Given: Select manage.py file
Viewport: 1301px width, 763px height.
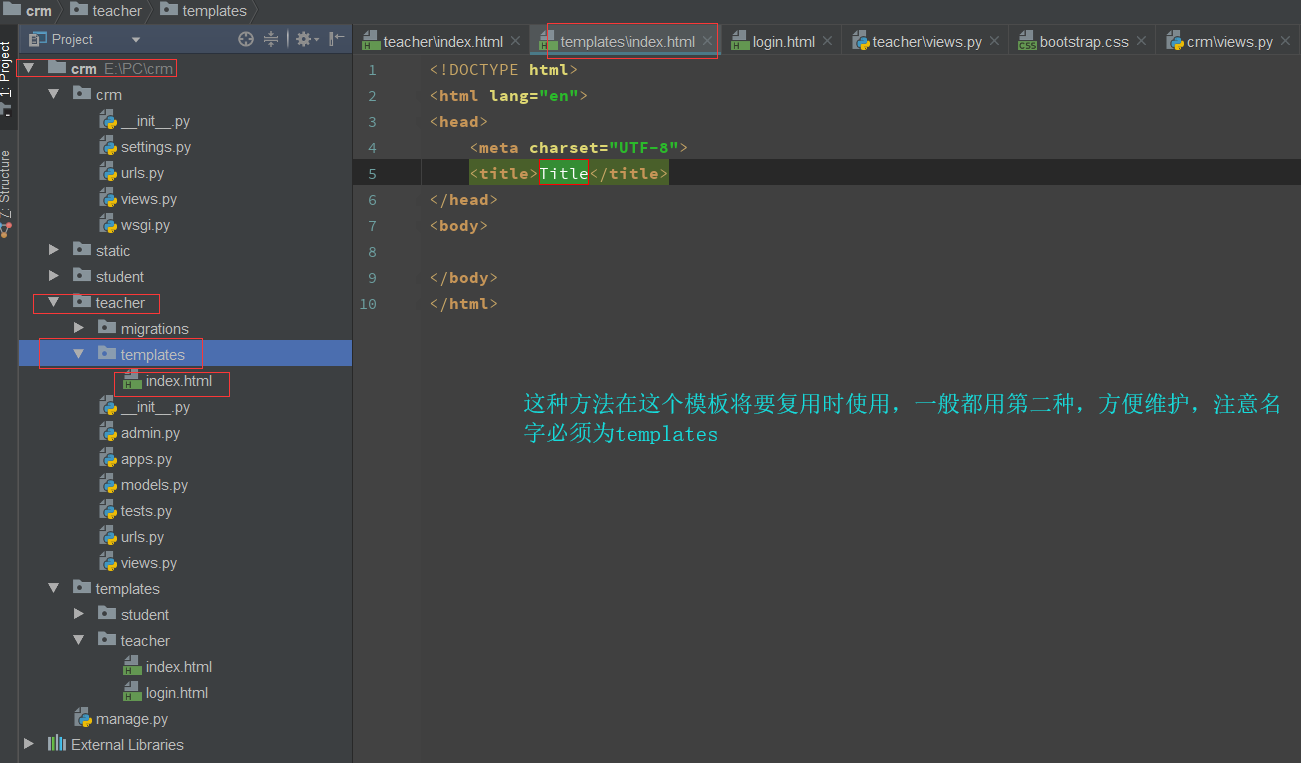Looking at the screenshot, I should pyautogui.click(x=132, y=719).
